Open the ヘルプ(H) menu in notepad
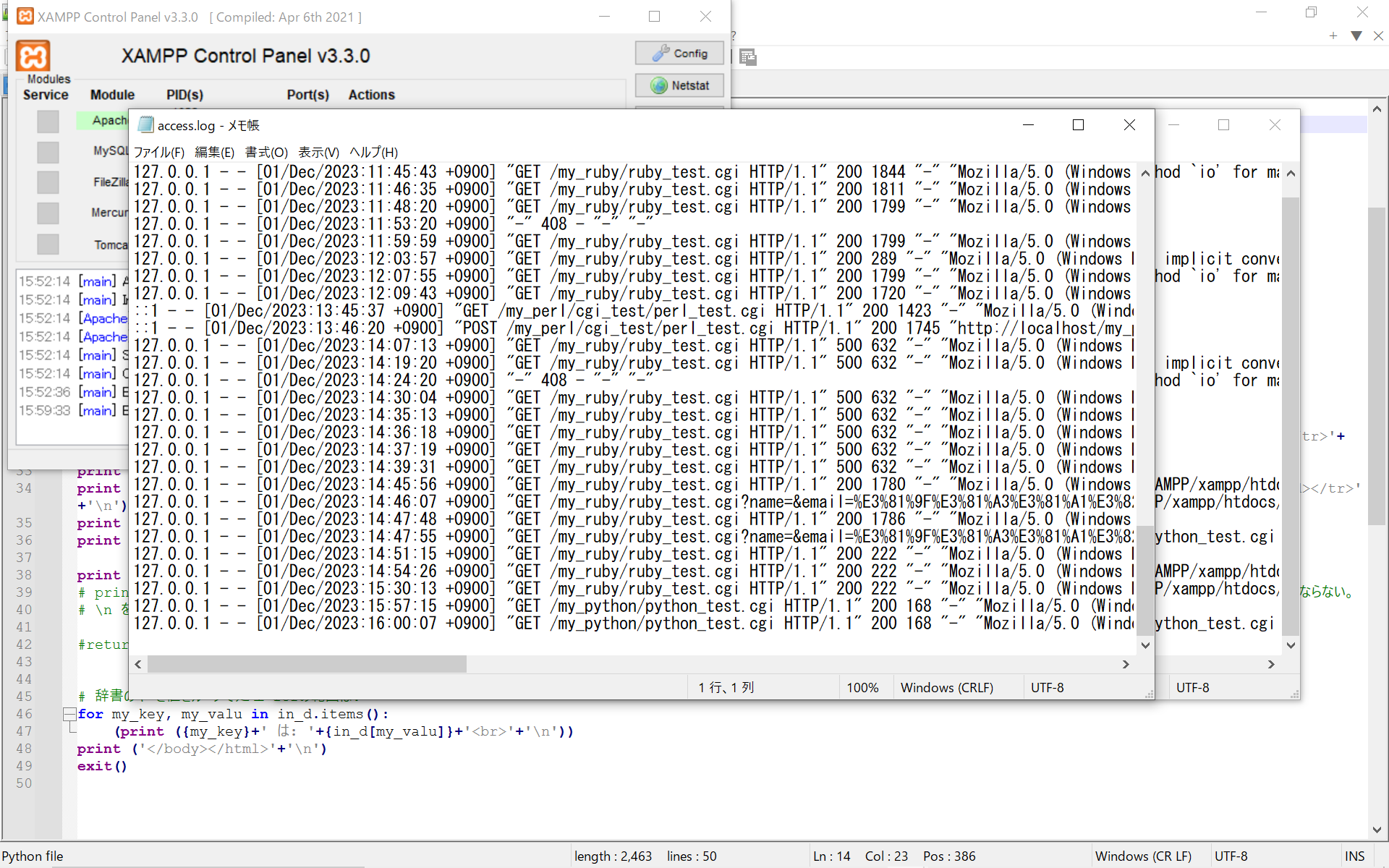The height and width of the screenshot is (868, 1389). [373, 152]
